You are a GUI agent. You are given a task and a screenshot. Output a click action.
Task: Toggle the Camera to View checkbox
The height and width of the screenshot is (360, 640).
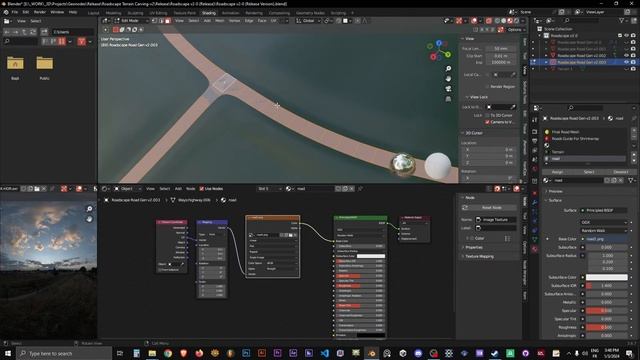pos(487,122)
